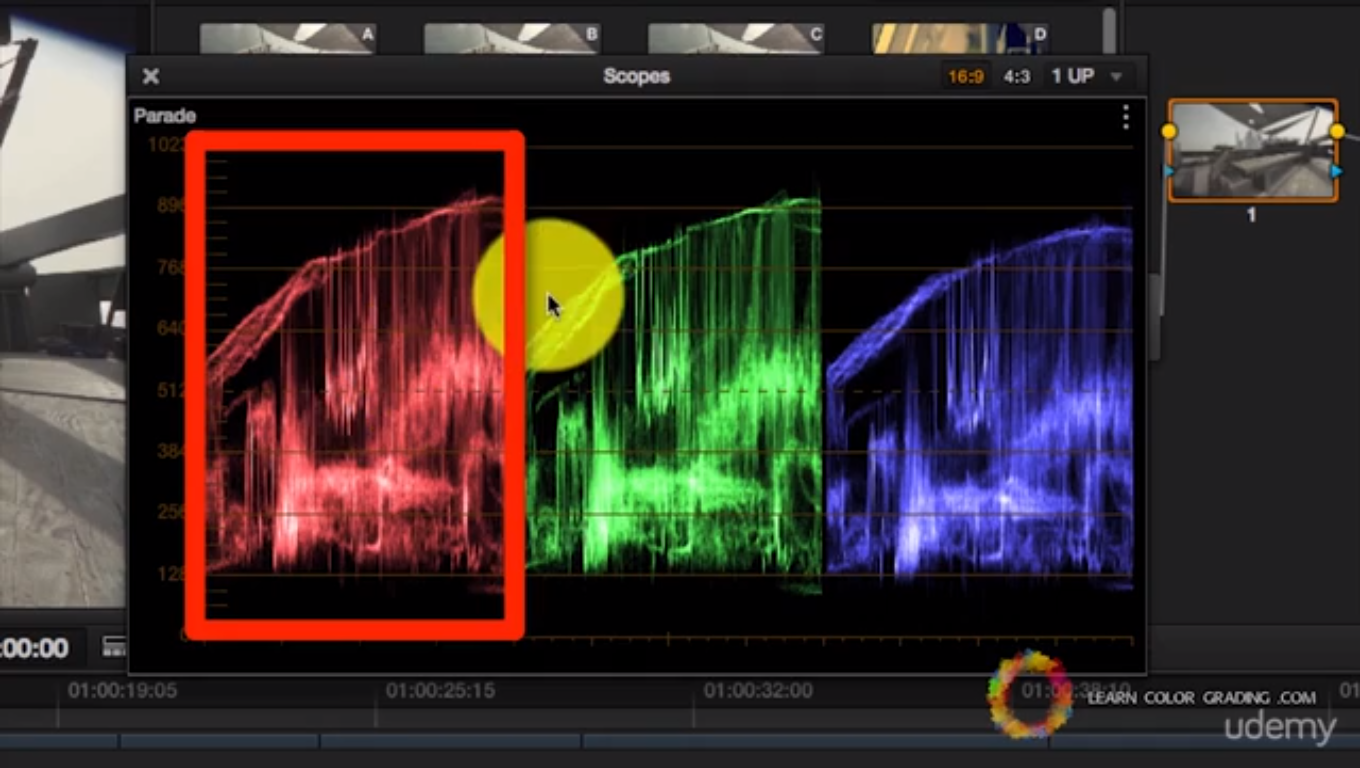Select the clip thumbnail labeled C
The image size is (1360, 768).
735,38
